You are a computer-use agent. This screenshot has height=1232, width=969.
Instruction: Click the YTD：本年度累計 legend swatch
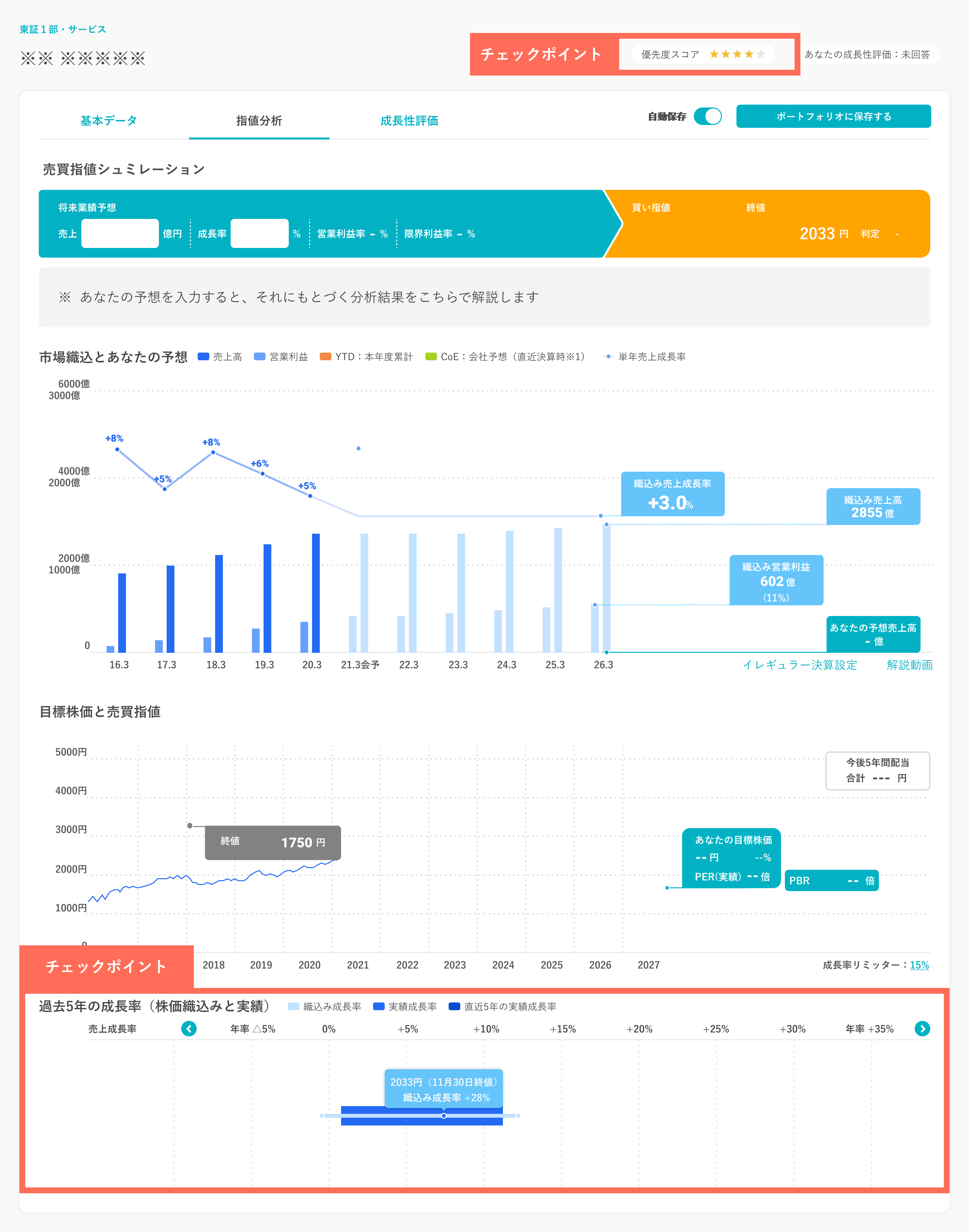pos(325,357)
